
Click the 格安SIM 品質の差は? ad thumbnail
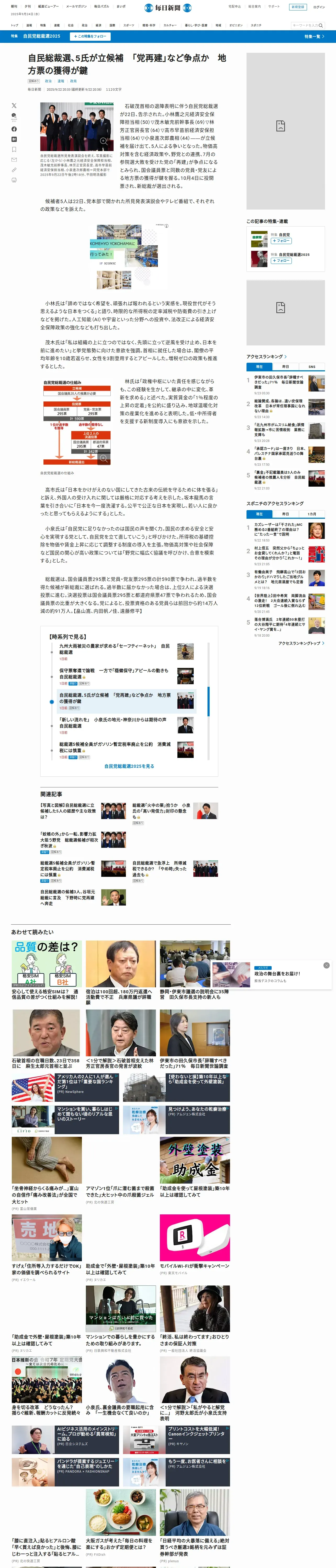[46, 964]
